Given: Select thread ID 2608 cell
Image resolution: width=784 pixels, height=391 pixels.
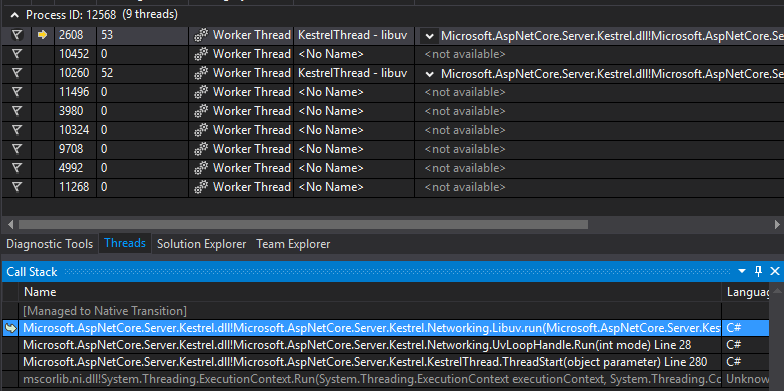Looking at the screenshot, I should point(76,35).
